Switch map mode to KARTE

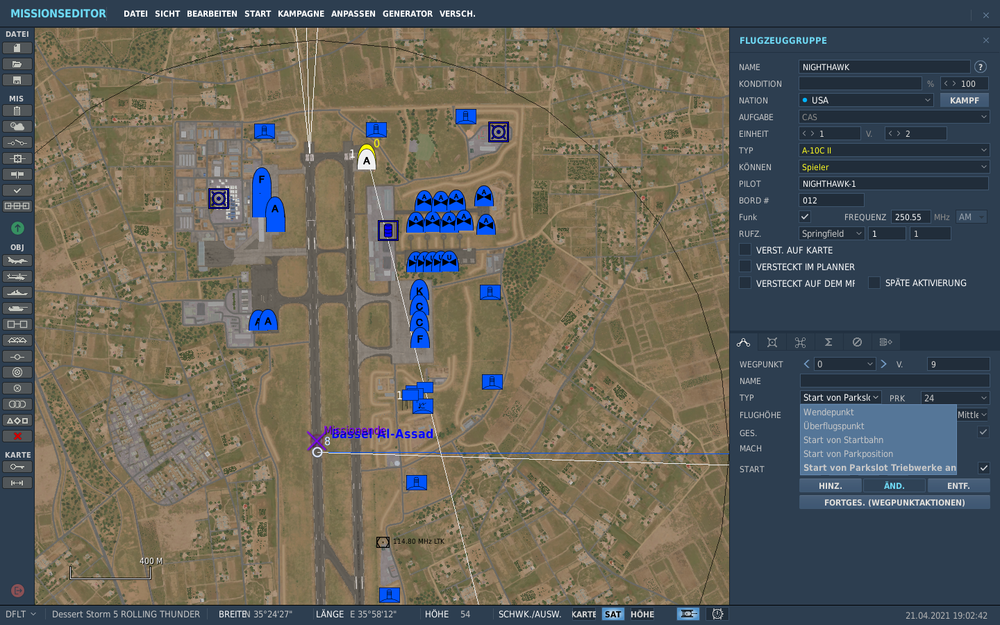point(584,615)
